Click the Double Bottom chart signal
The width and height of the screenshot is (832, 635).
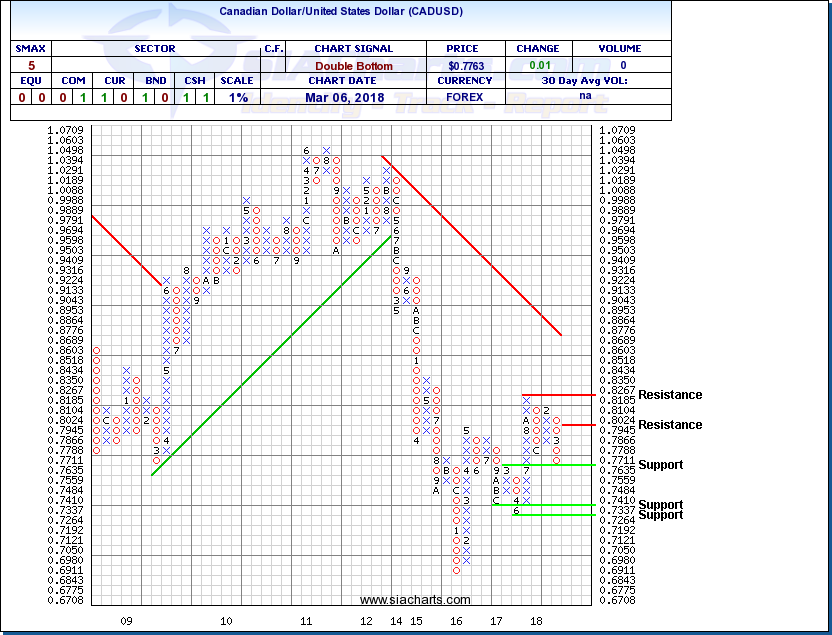(x=354, y=64)
